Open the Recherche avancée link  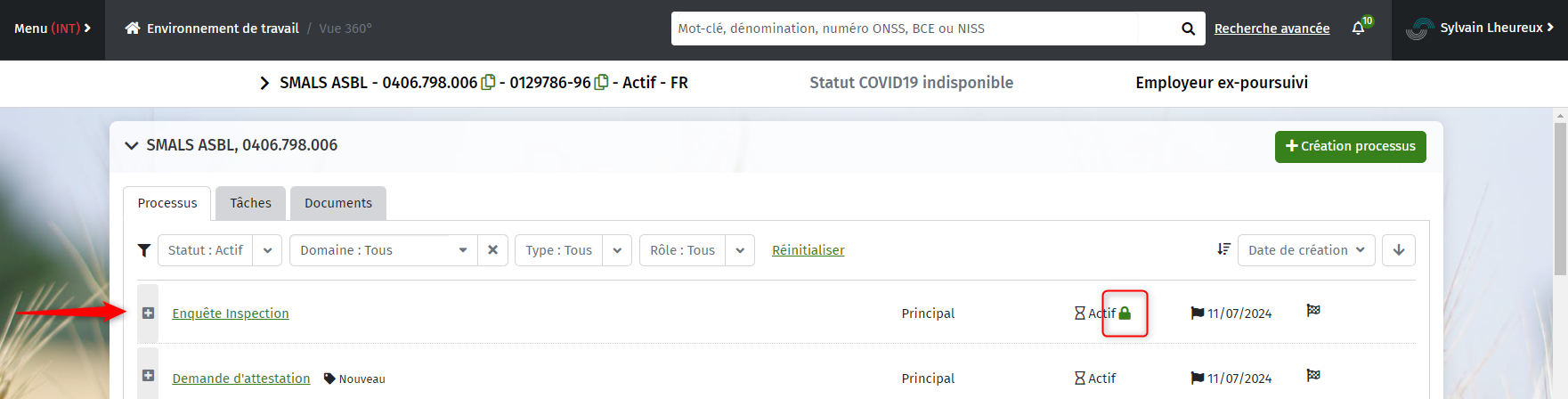1271,28
